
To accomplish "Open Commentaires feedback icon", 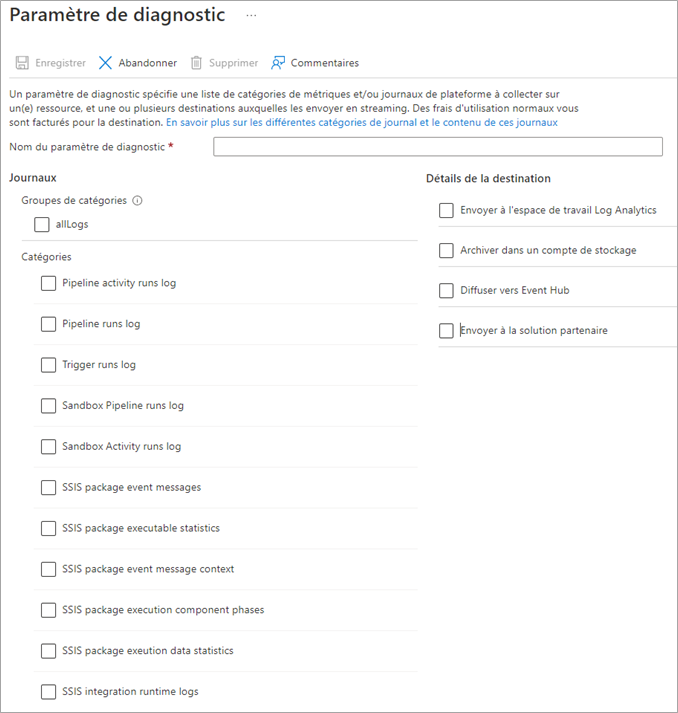I will click(278, 63).
